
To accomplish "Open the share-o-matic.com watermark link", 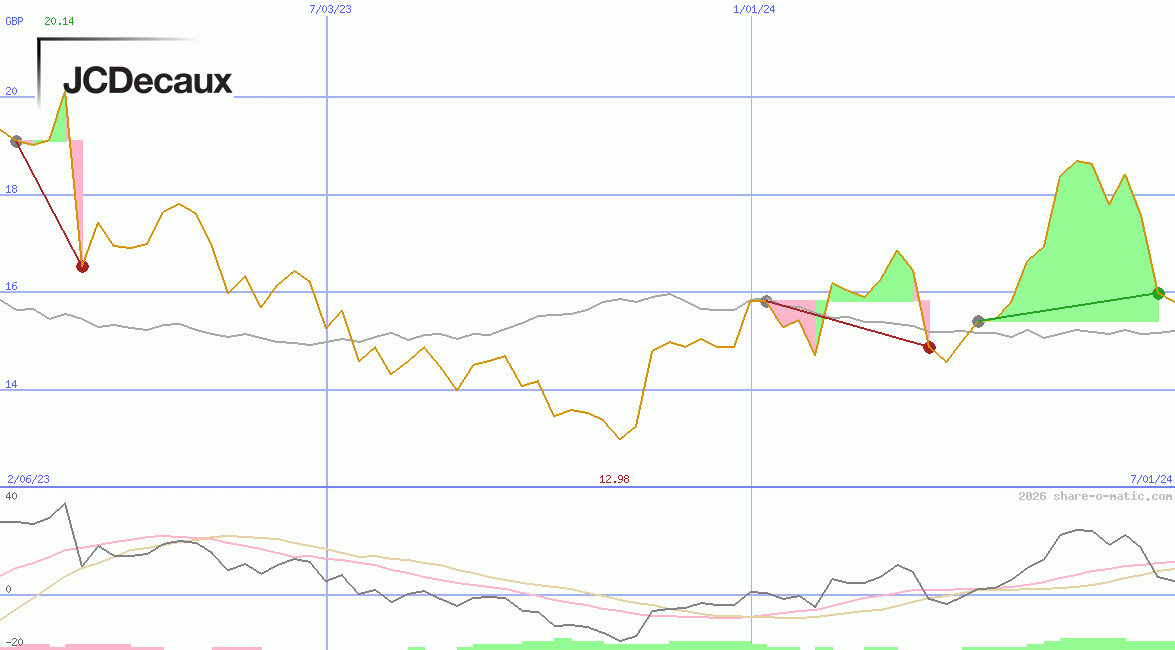I will [1095, 496].
